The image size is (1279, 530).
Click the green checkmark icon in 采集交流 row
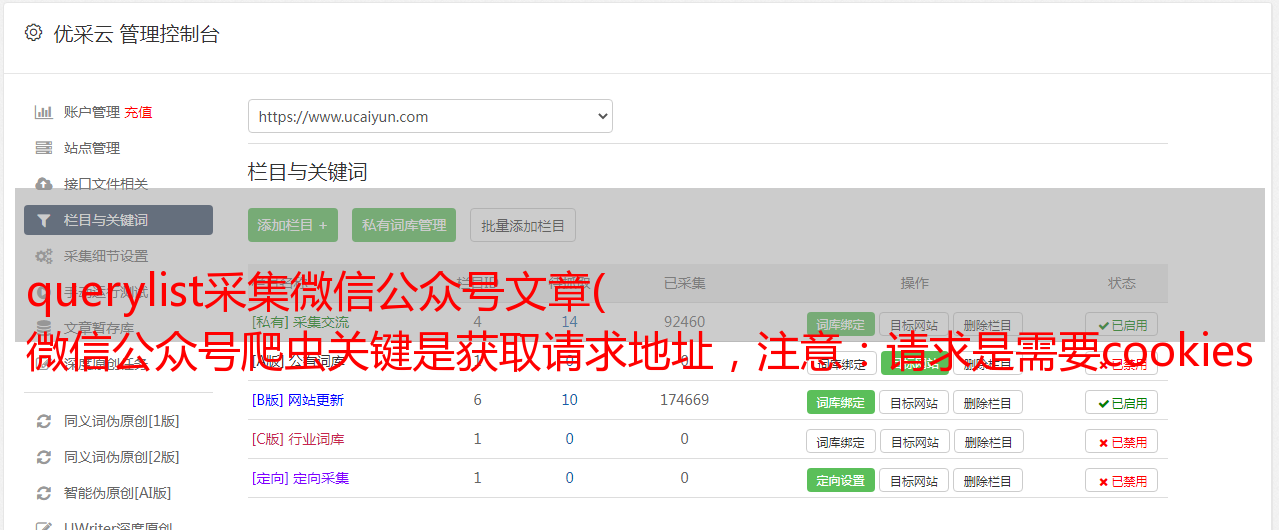1103,325
